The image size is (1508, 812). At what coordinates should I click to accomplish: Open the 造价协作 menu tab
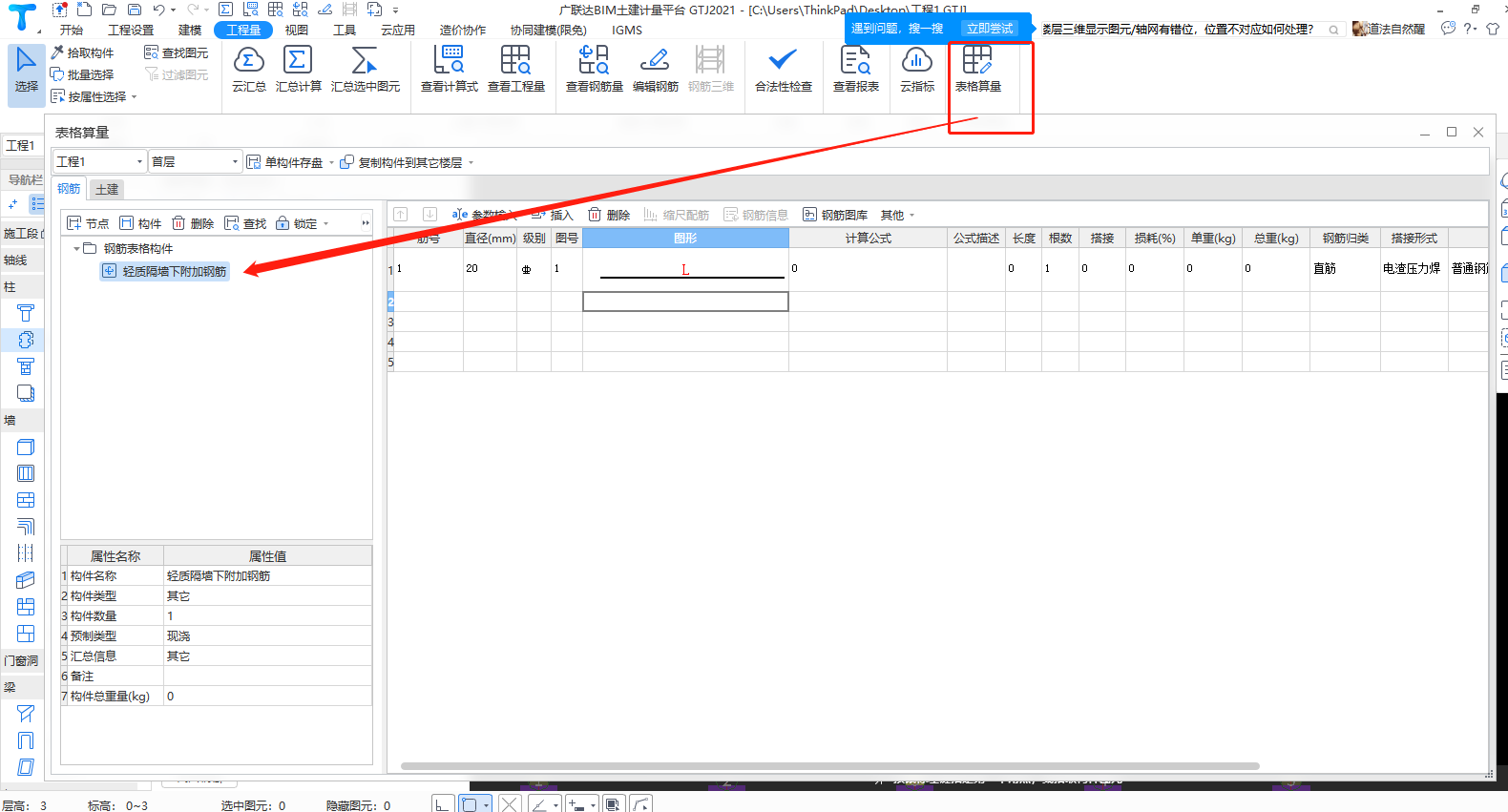[463, 30]
